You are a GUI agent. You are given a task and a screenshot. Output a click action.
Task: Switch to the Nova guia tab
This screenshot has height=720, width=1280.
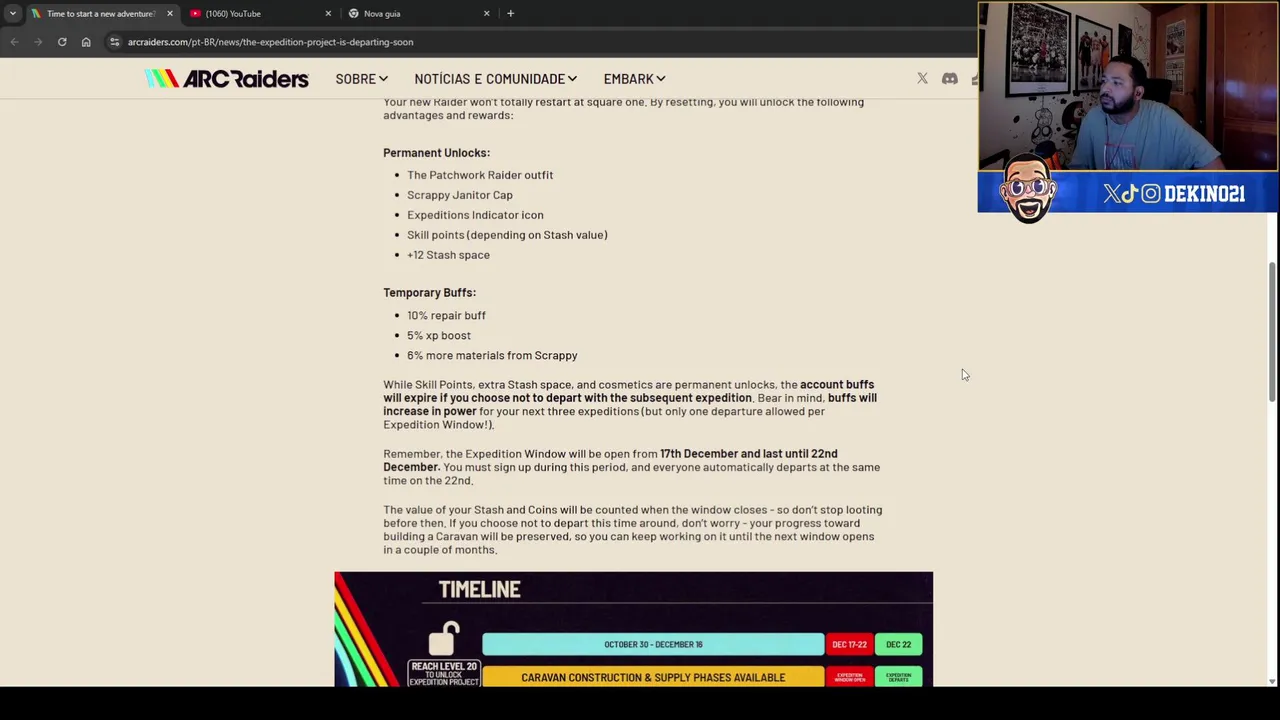click(419, 14)
